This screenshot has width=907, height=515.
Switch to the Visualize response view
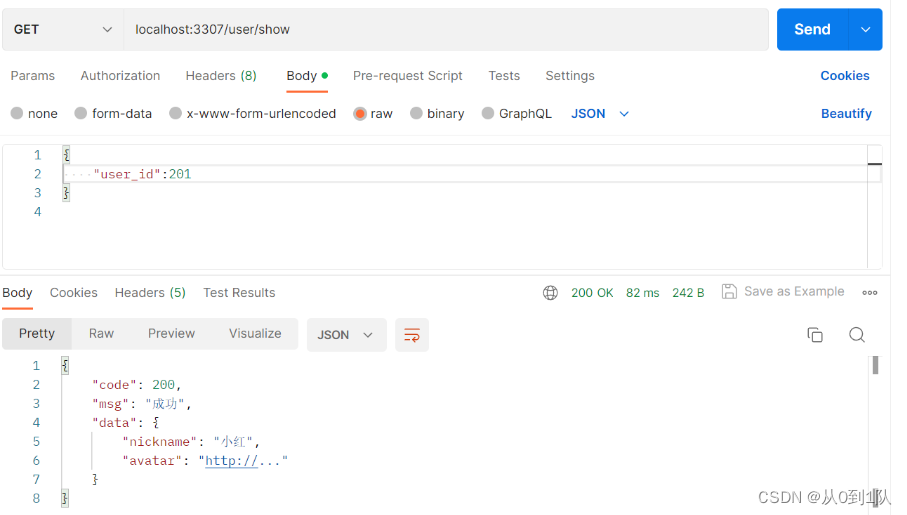(x=255, y=334)
